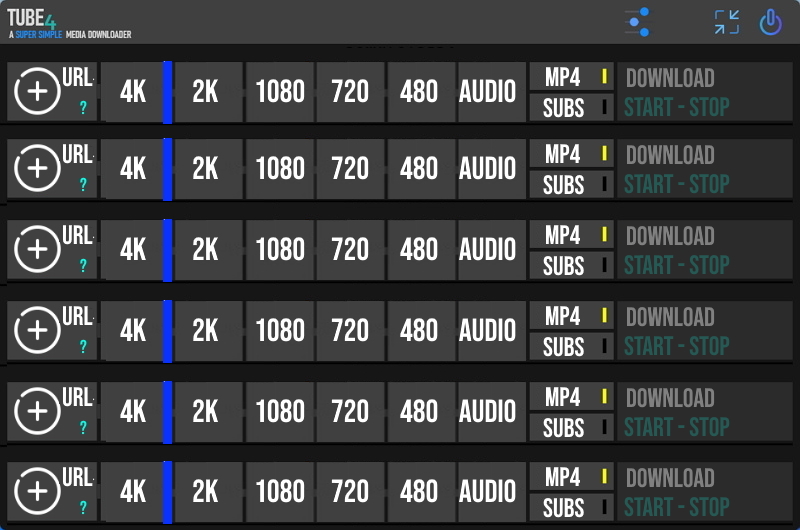Toggle SUBS in the first row
This screenshot has width=800, height=530.
[x=571, y=108]
